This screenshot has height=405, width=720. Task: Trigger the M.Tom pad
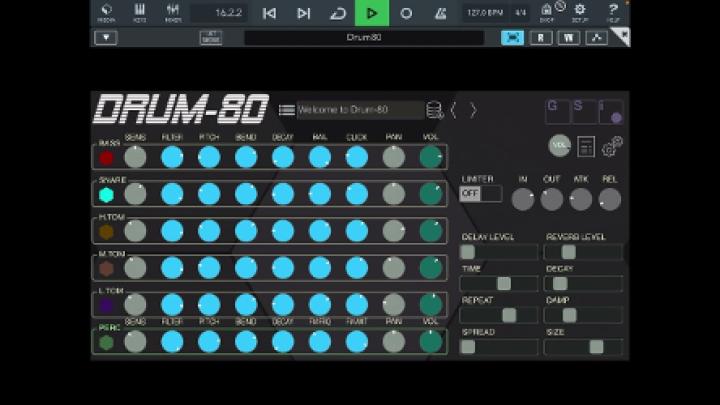[x=107, y=269]
